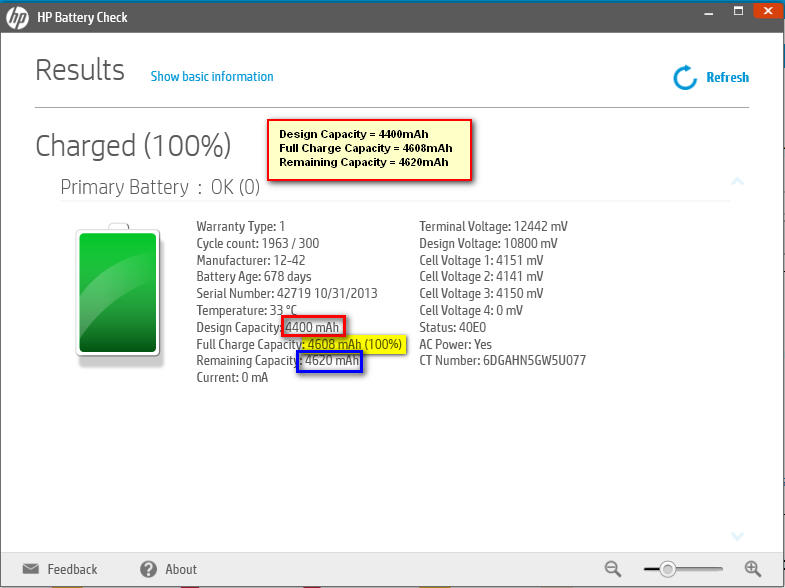
Task: Click 'Terminal Voltage: 12442 mV' text
Action: click(494, 227)
